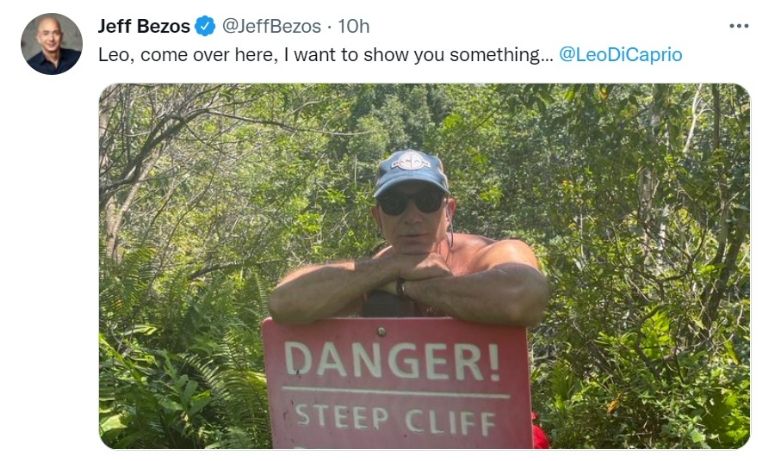
Task: Click the blue verified checkmark badge
Action: coord(205,26)
